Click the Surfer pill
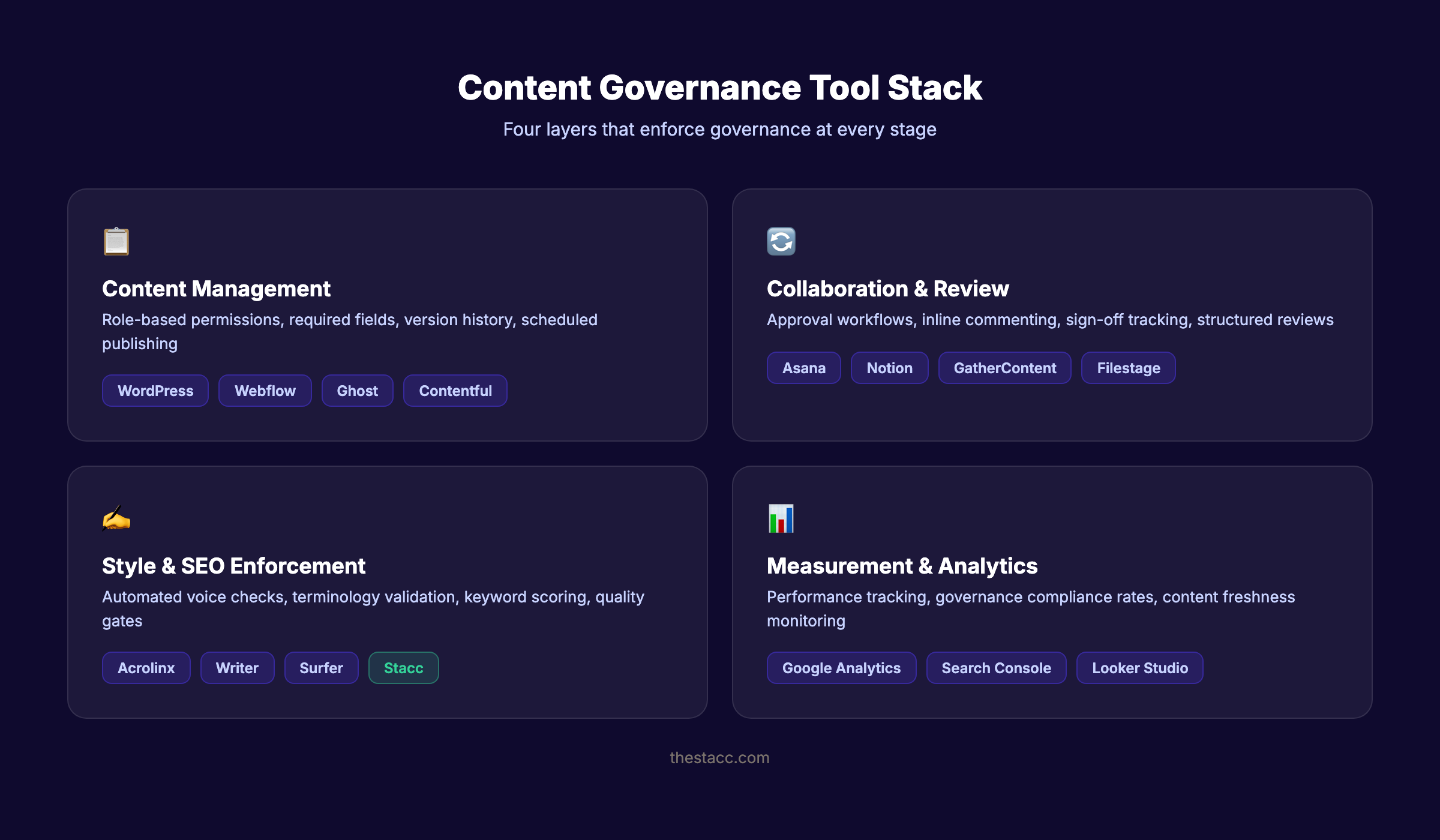 click(x=321, y=668)
